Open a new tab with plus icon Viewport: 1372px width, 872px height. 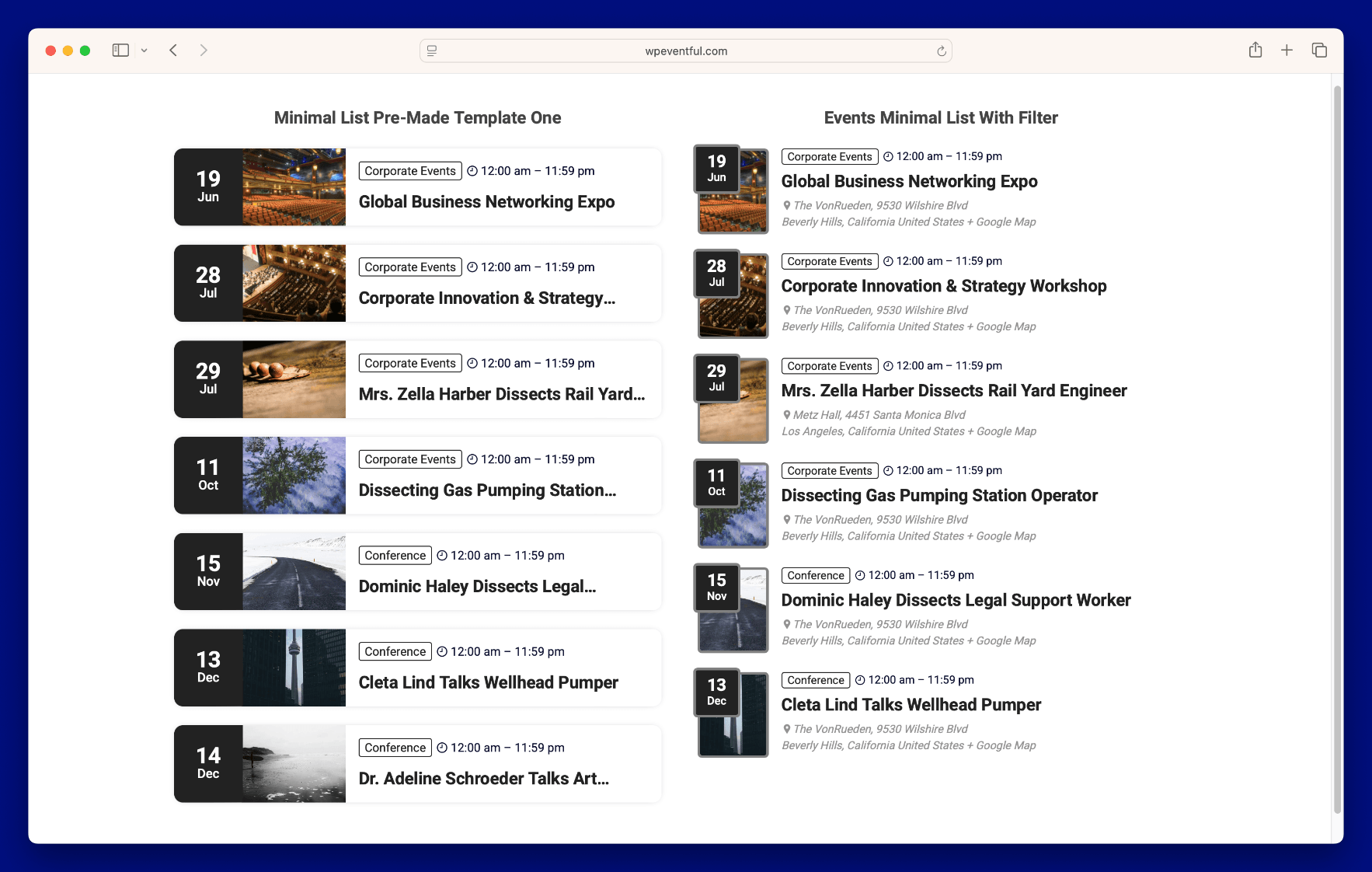1287,51
